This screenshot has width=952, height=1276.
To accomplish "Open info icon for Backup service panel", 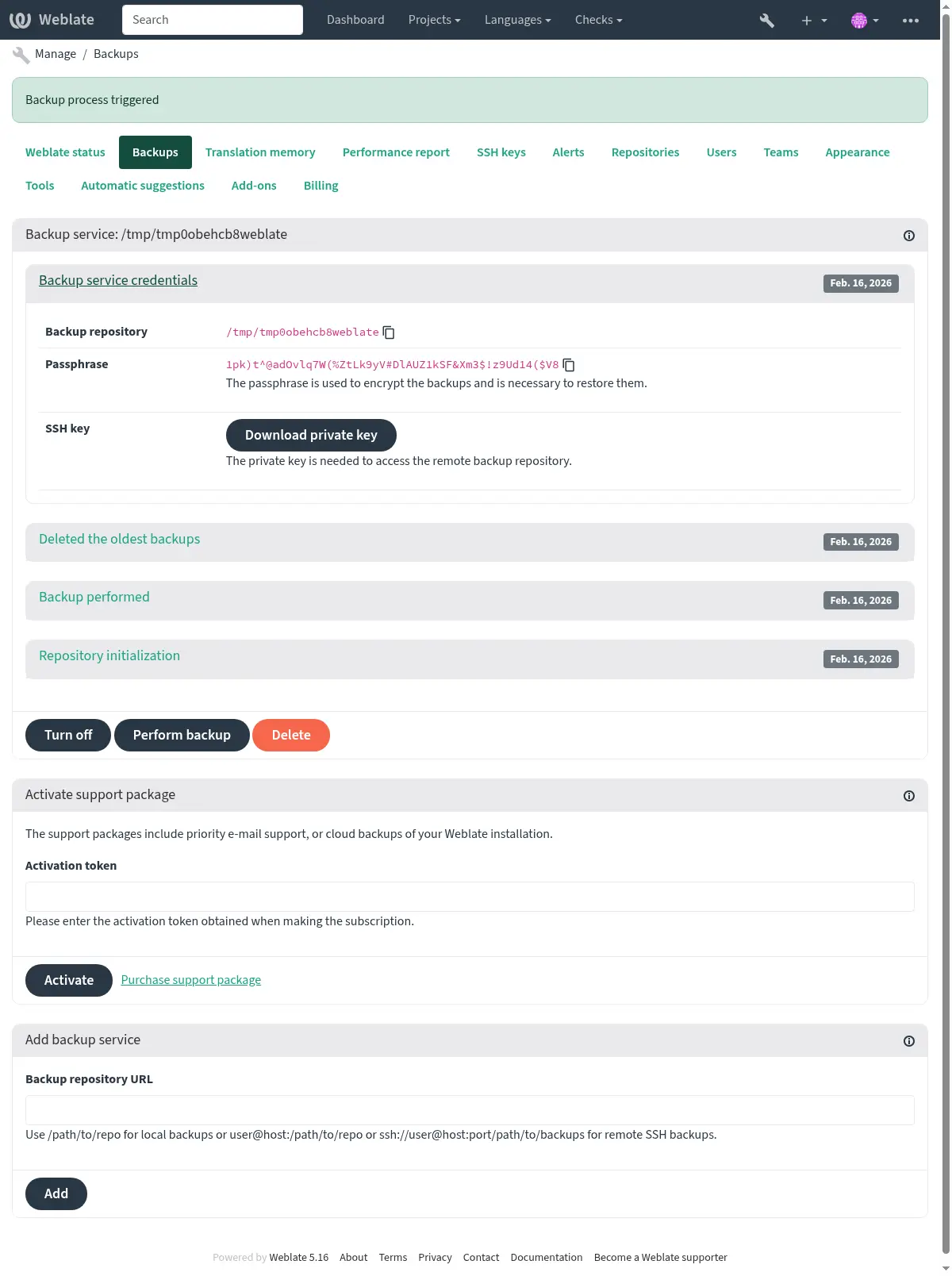I will tap(909, 236).
